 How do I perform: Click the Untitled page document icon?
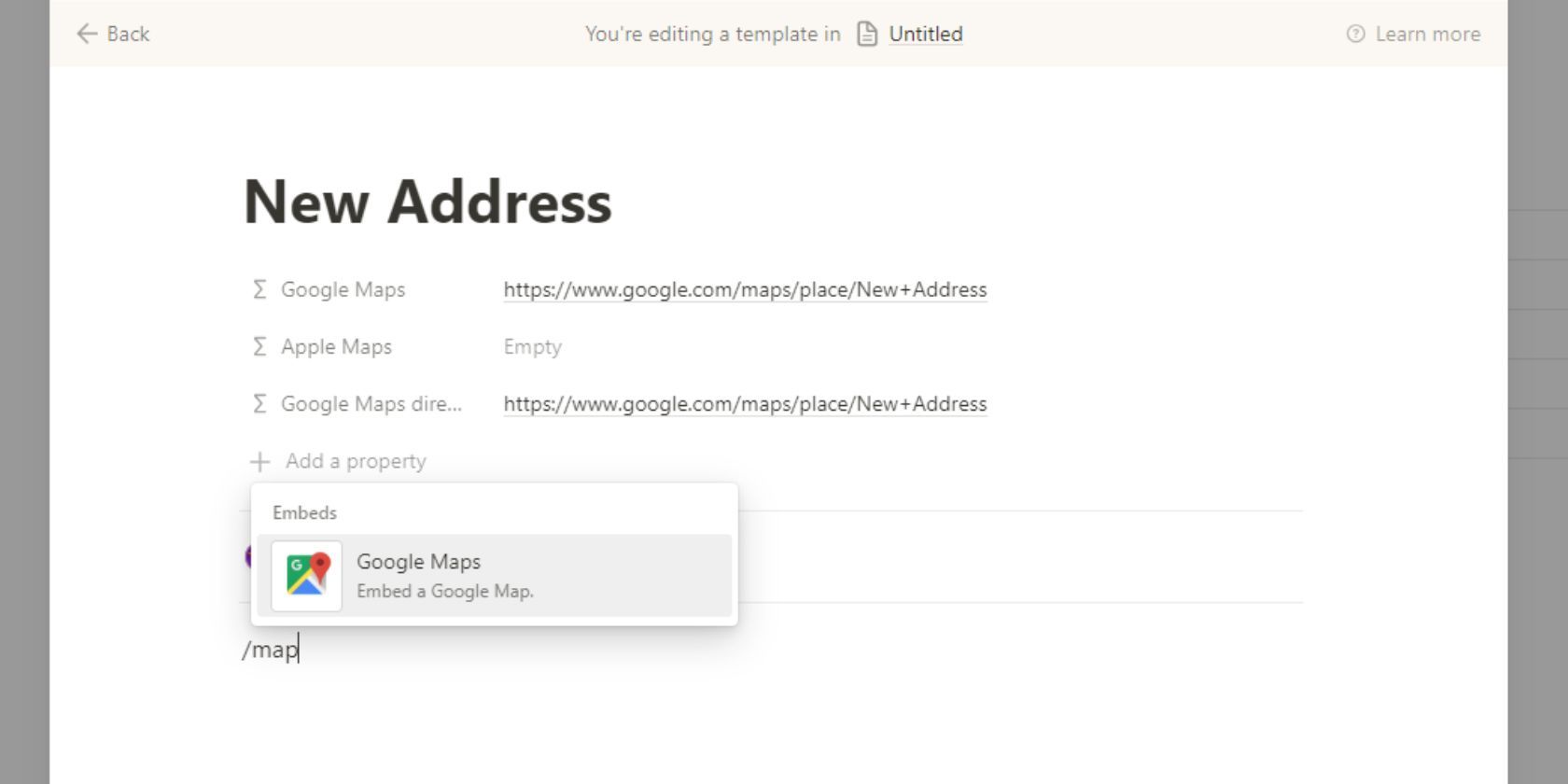pyautogui.click(x=867, y=35)
